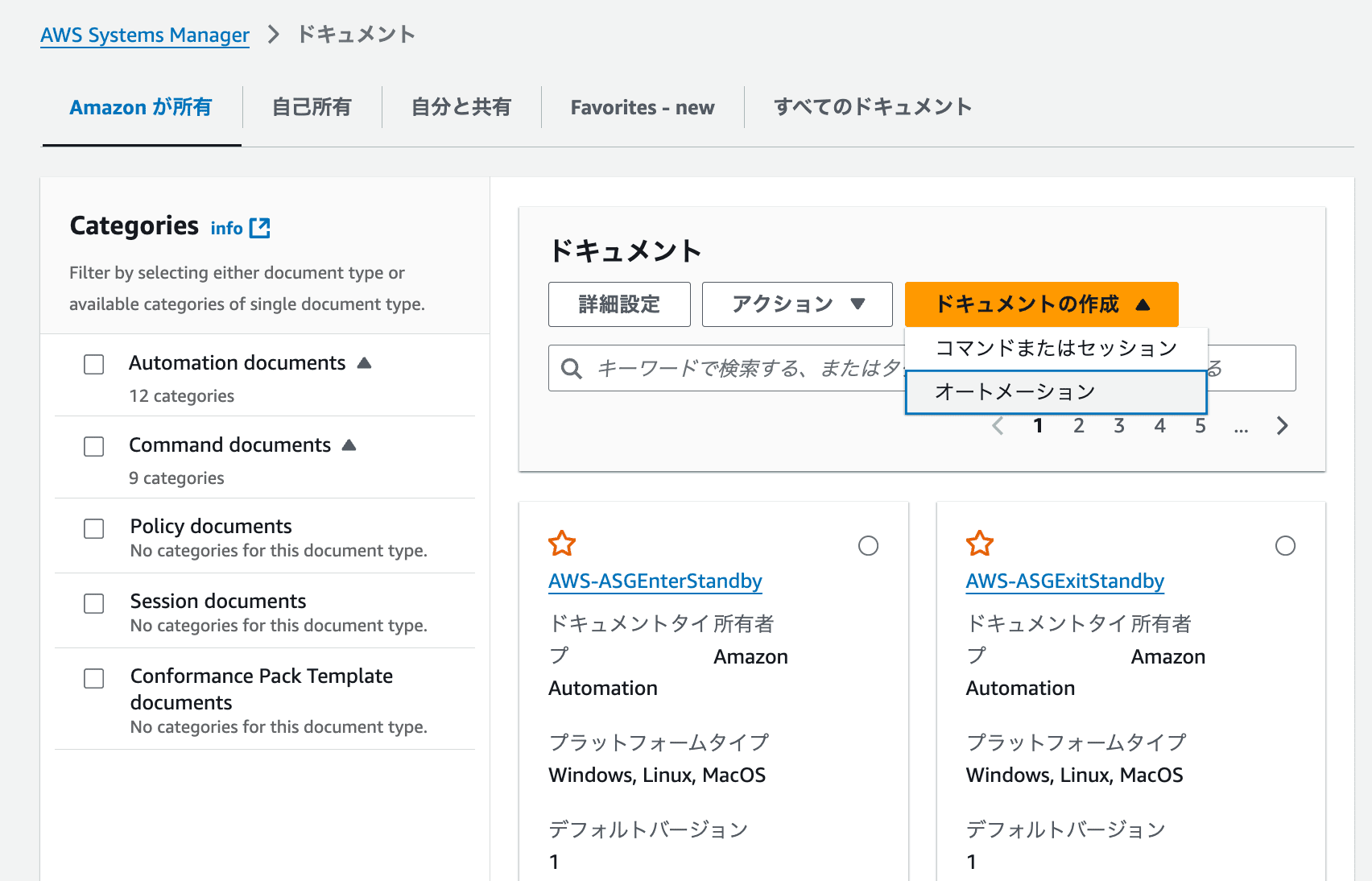Switch to the Amazon が所有 tab
This screenshot has height=881, width=1372.
[141, 107]
